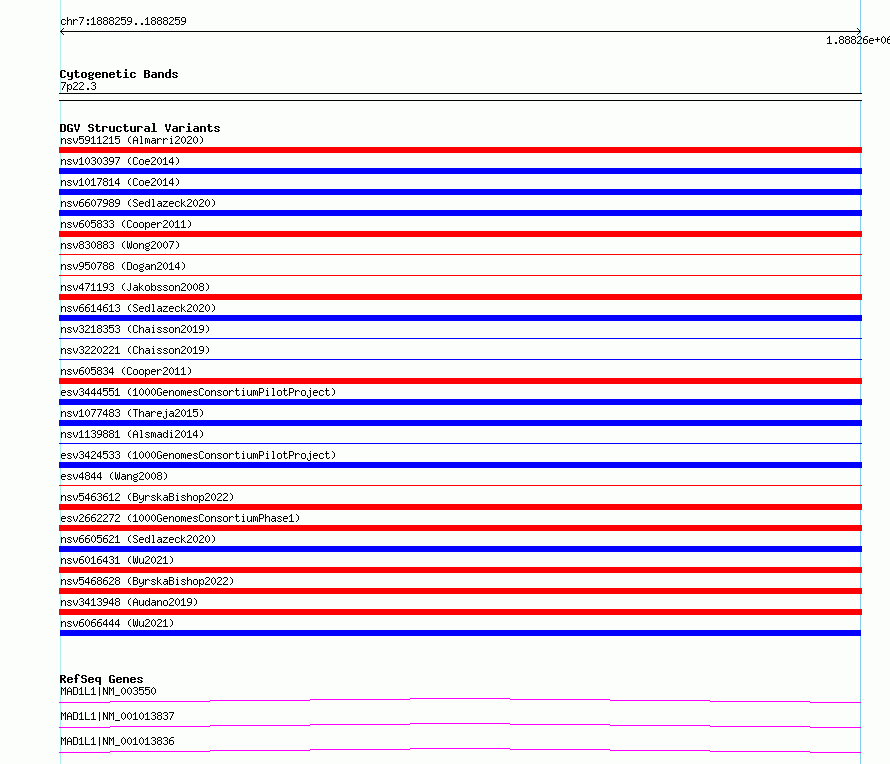Select nsv3413948 (Audano2019) label
Image resolution: width=890 pixels, height=764 pixels.
coord(129,602)
